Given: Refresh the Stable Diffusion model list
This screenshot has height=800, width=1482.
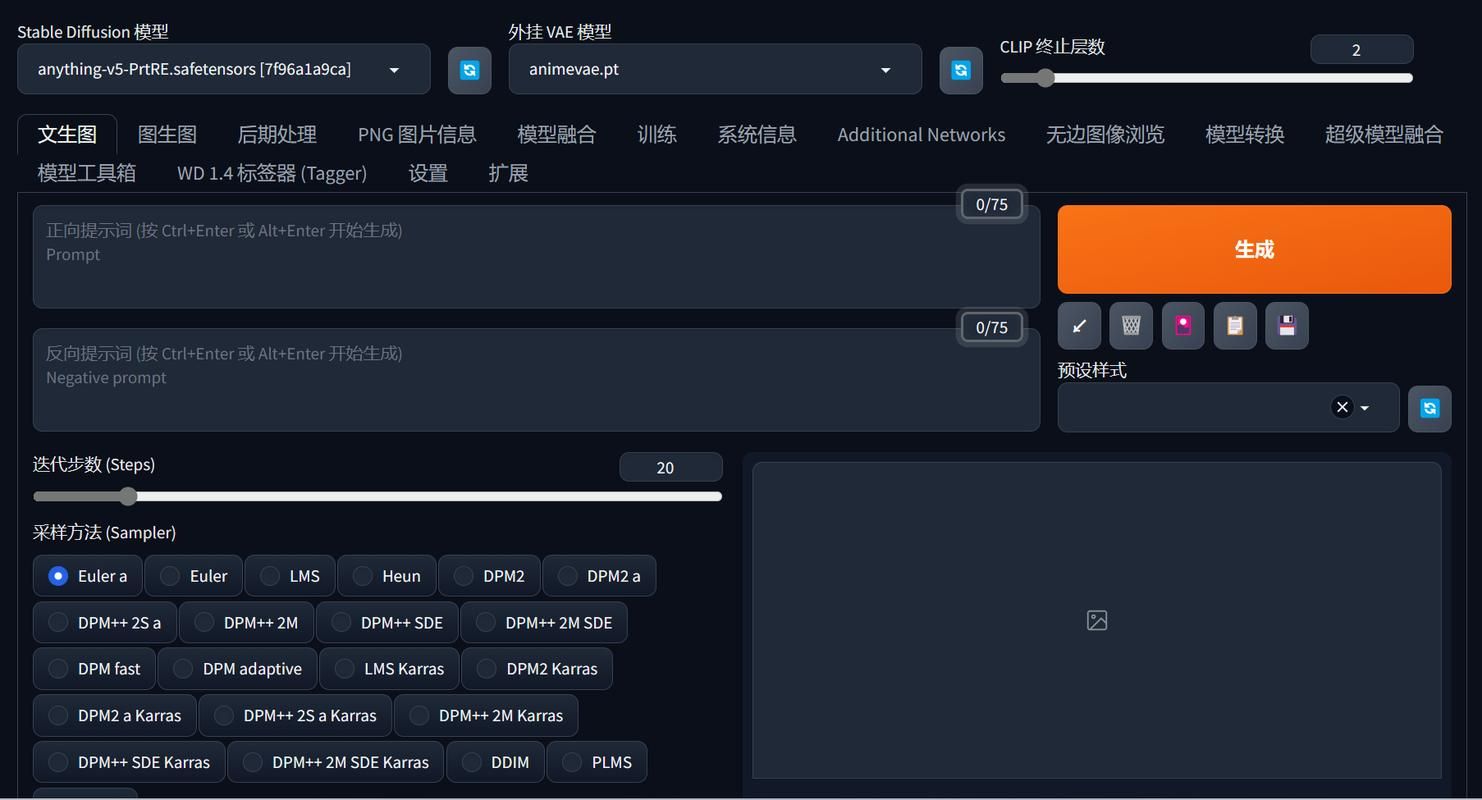Looking at the screenshot, I should coord(469,70).
